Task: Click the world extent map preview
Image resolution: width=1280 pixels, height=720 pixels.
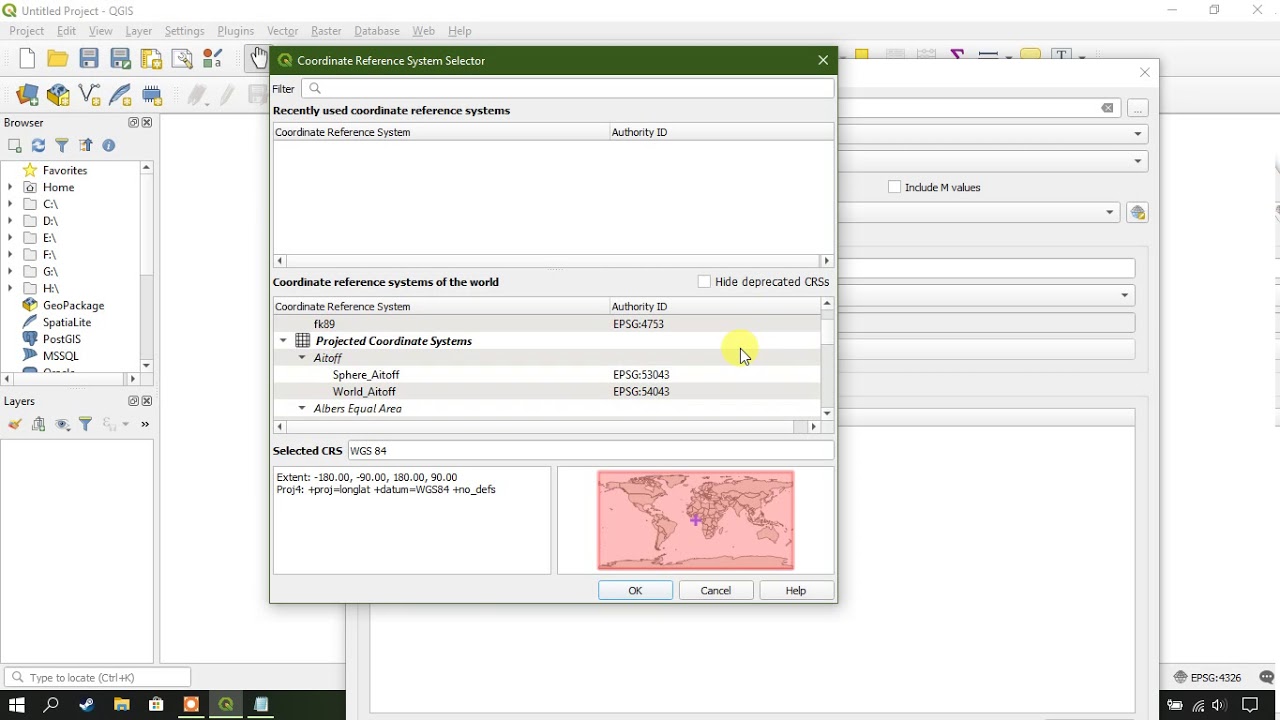Action: point(696,520)
